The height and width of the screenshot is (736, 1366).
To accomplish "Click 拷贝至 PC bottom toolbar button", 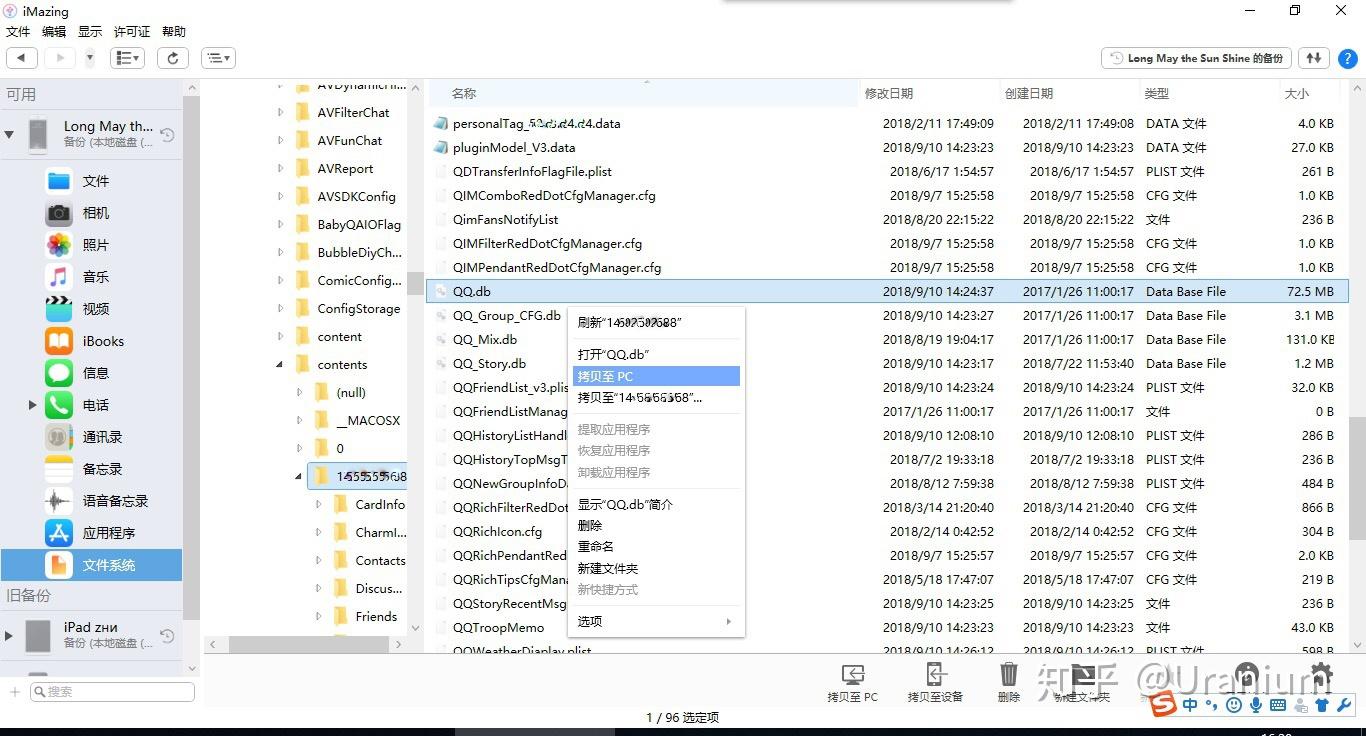I will pos(852,683).
